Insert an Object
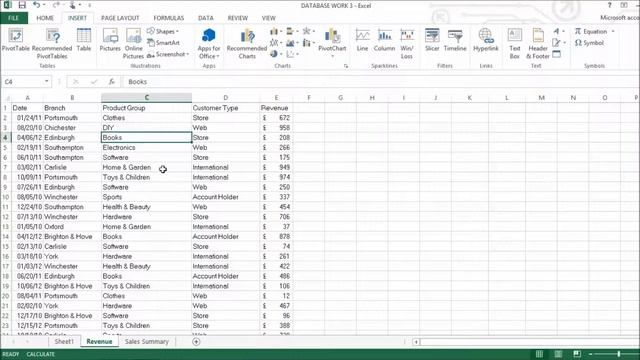This screenshot has height=360, width=640. pyautogui.click(x=556, y=54)
